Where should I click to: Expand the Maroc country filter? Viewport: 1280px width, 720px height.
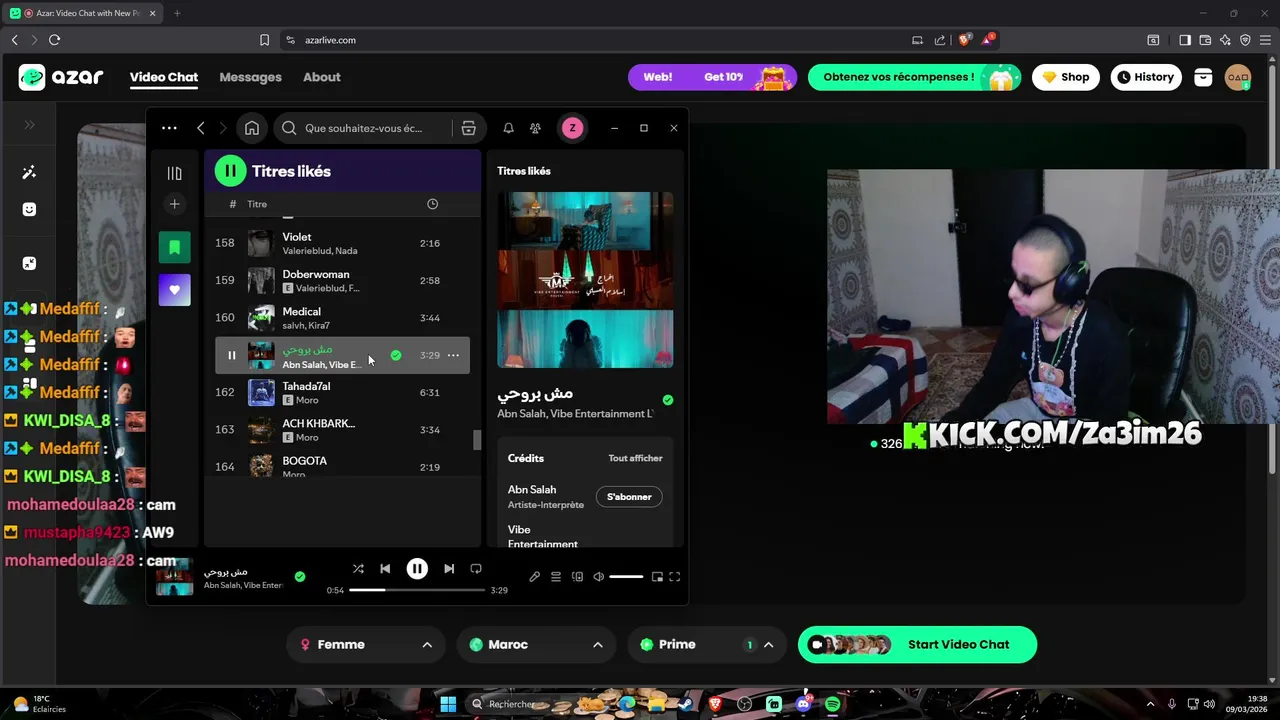(536, 644)
